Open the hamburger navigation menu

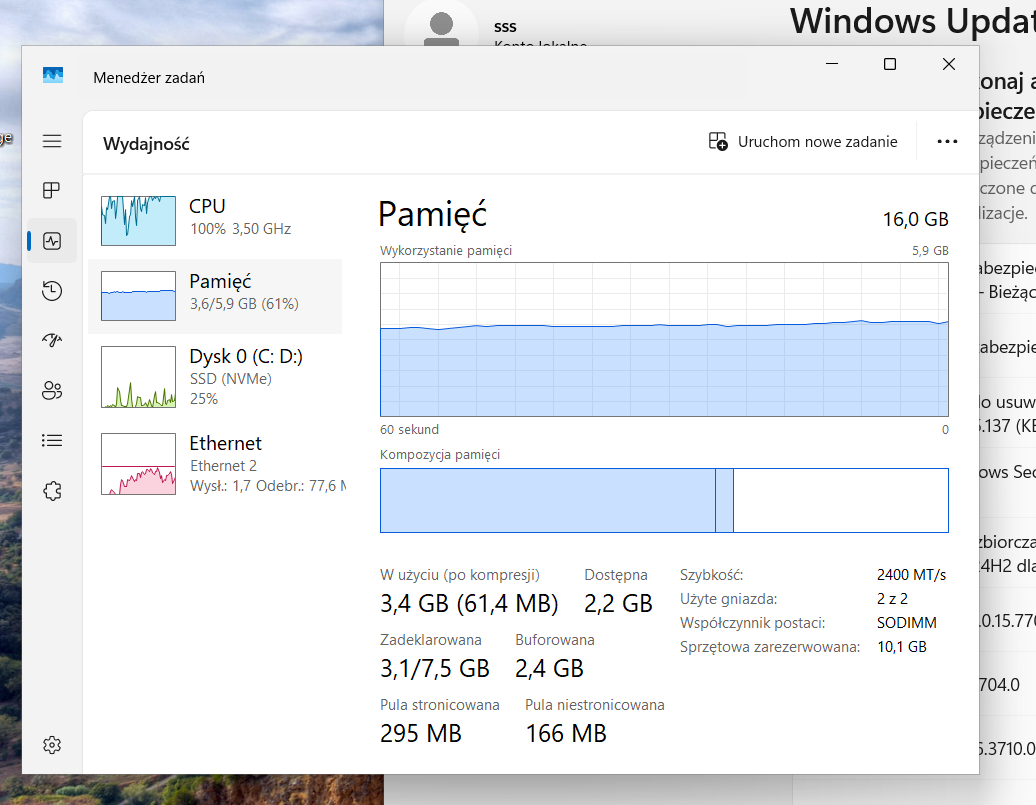pyautogui.click(x=52, y=142)
